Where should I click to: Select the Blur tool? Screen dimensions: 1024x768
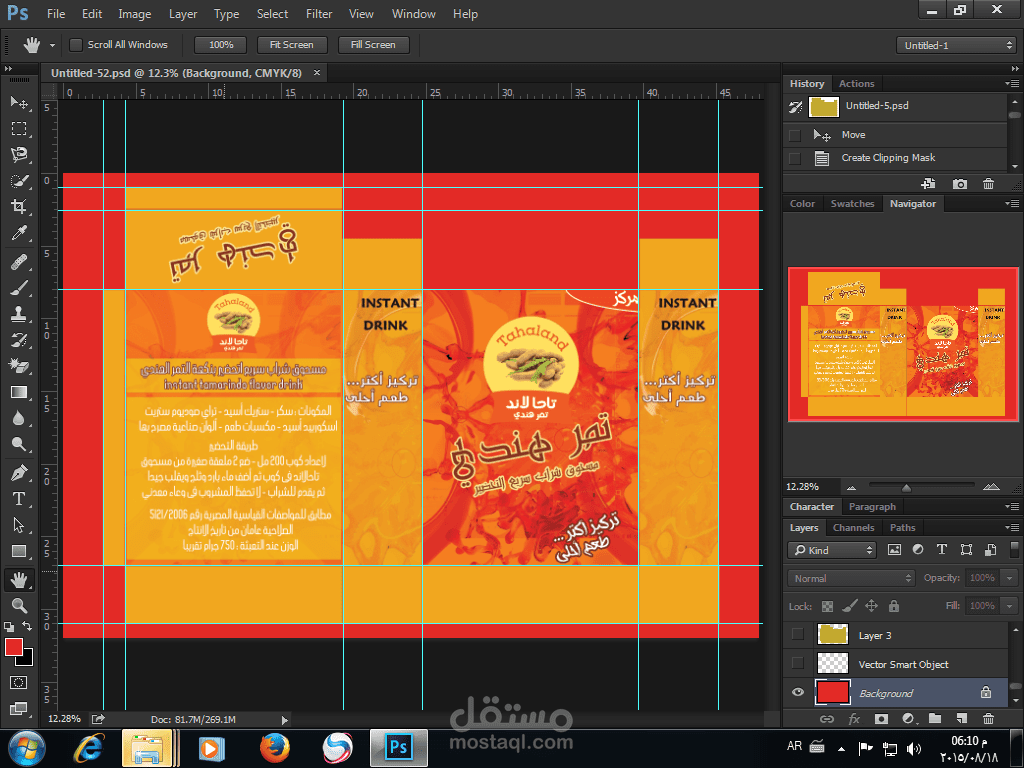pyautogui.click(x=19, y=419)
